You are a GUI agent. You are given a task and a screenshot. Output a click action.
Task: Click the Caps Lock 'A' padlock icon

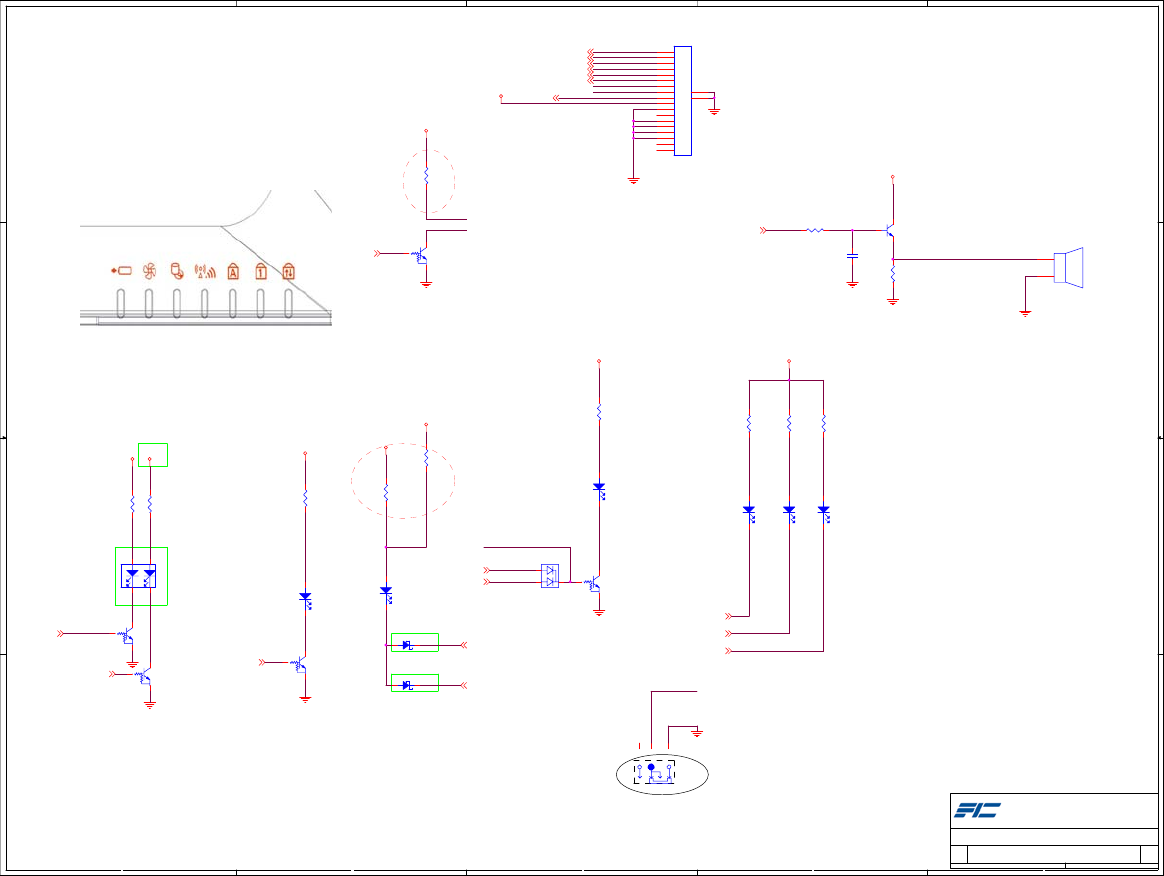pos(233,271)
